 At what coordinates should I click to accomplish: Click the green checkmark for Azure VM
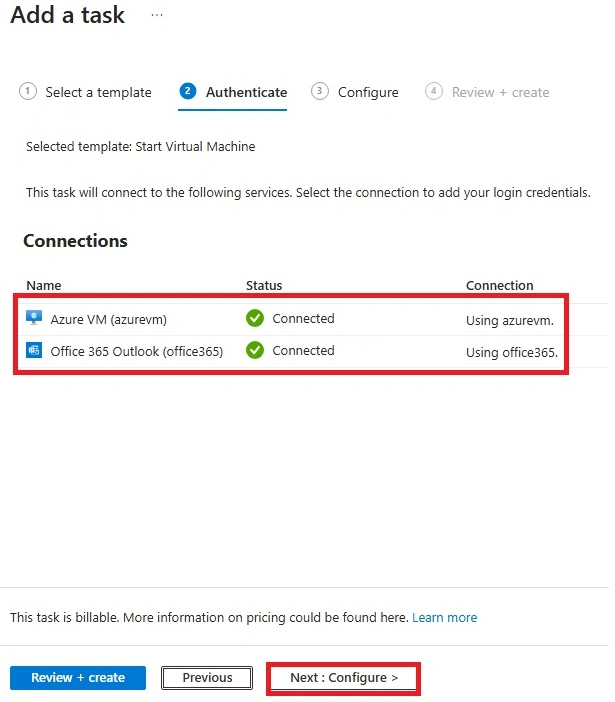(255, 318)
